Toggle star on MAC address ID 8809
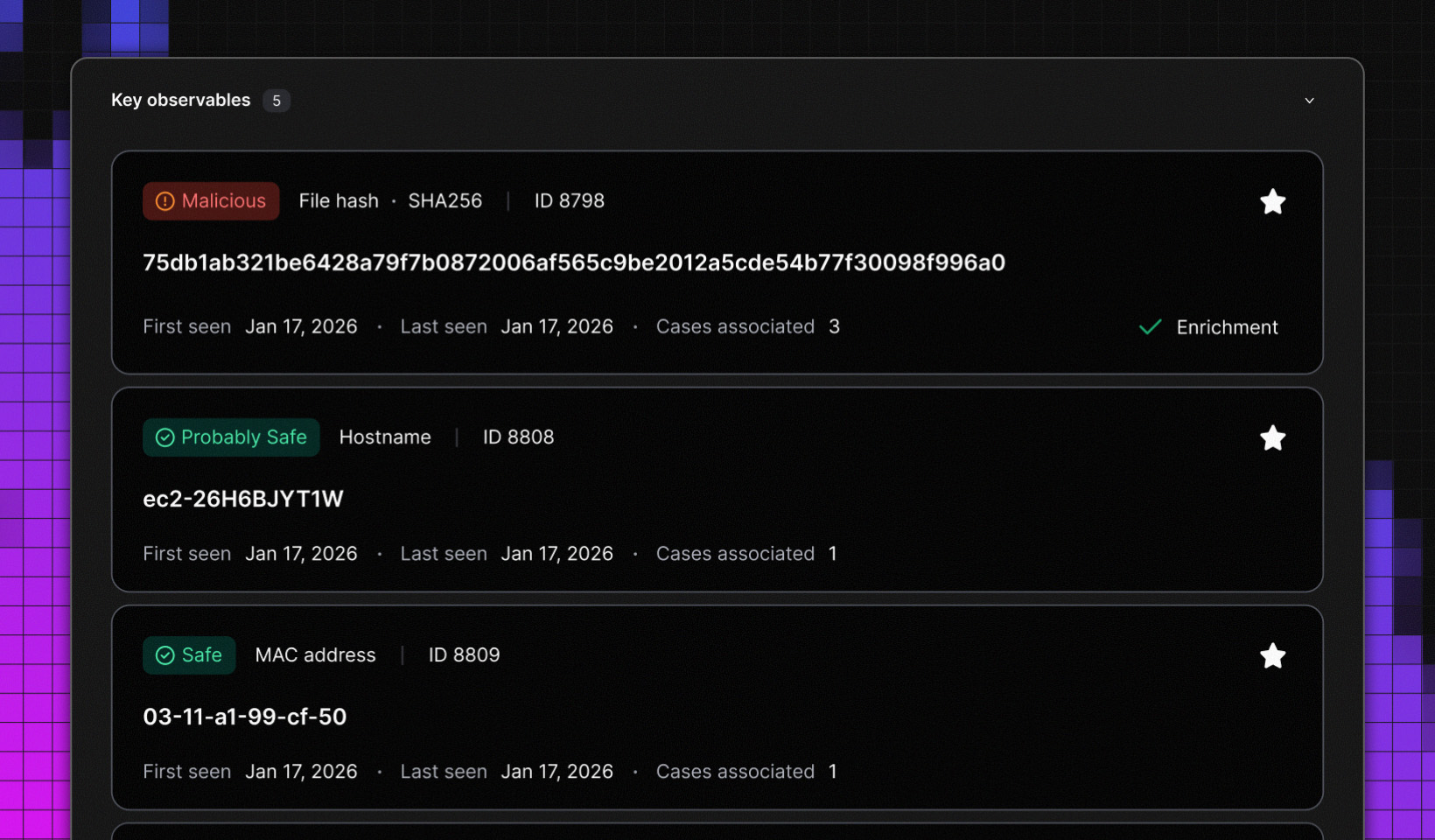The height and width of the screenshot is (840, 1435). point(1272,655)
